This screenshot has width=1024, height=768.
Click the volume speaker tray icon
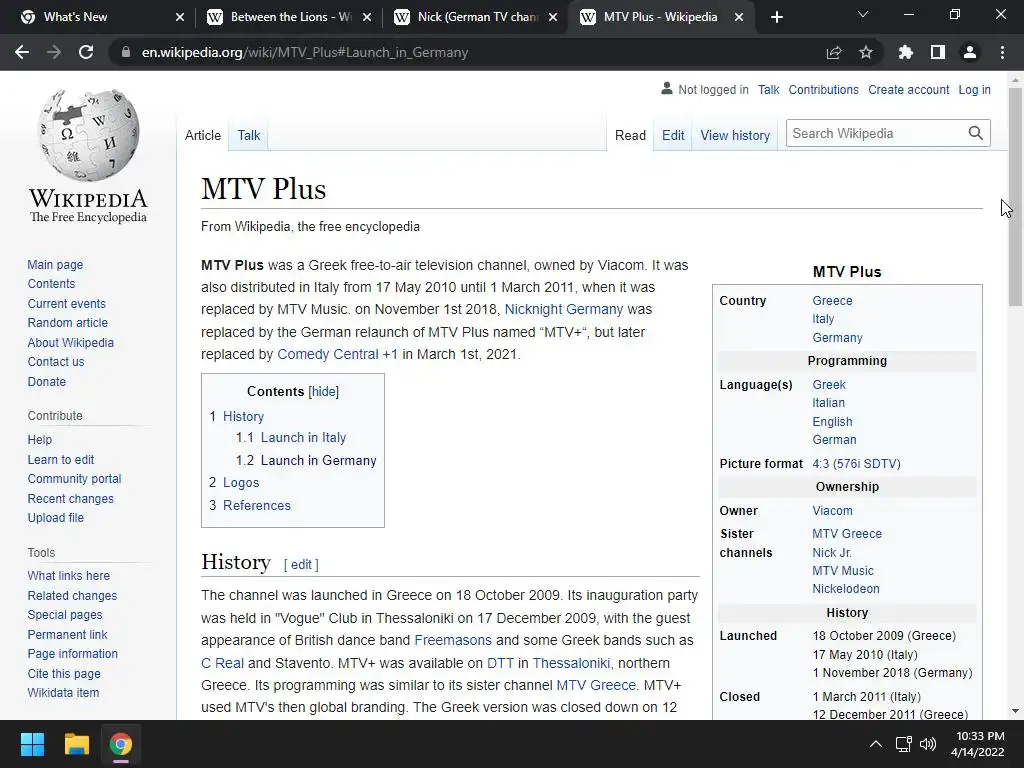pos(927,744)
